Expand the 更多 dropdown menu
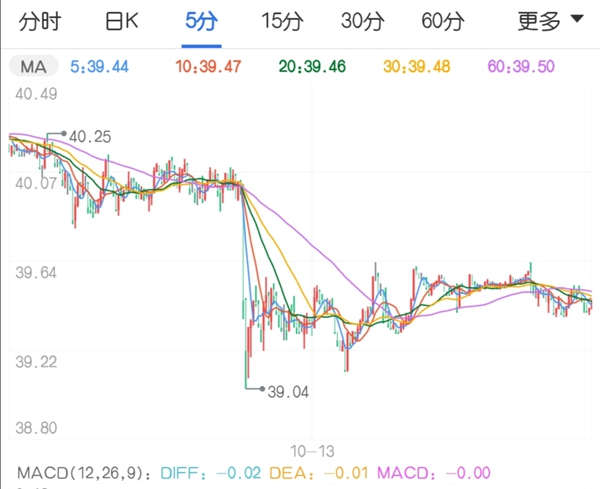 550,21
